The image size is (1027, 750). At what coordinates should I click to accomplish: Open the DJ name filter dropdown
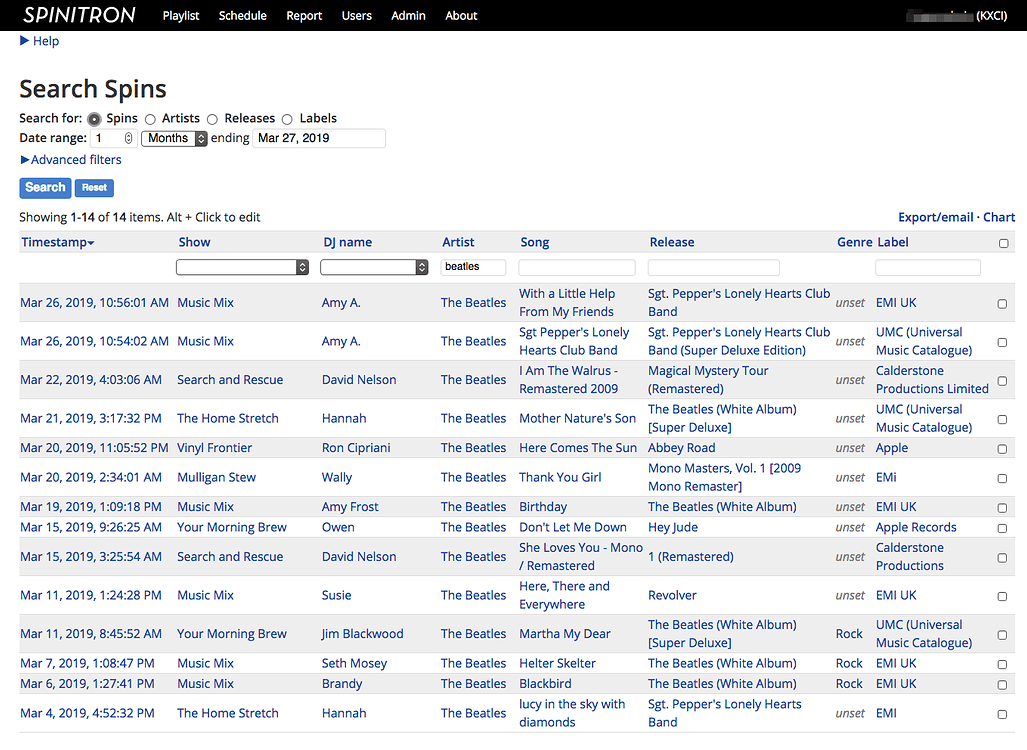374,267
